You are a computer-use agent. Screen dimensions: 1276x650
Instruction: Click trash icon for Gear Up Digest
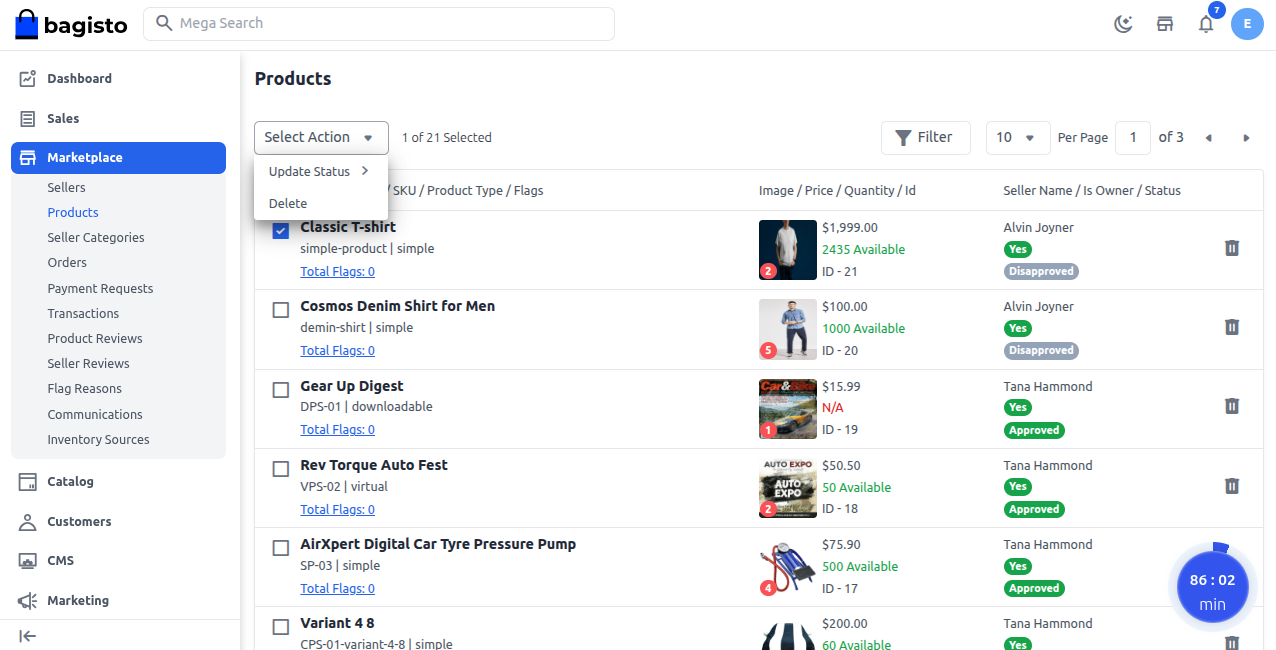pyautogui.click(x=1232, y=406)
